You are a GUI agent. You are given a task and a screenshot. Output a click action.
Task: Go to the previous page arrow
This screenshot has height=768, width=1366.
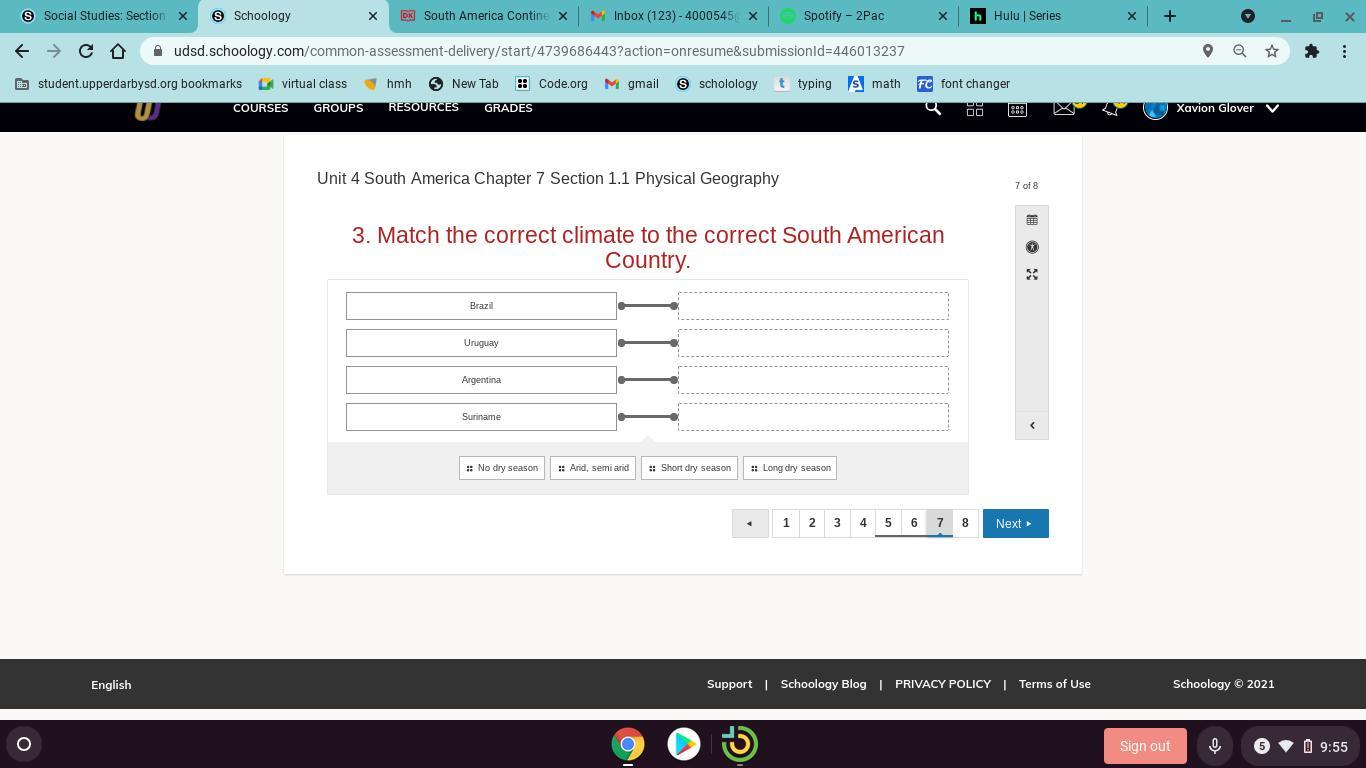(x=750, y=523)
